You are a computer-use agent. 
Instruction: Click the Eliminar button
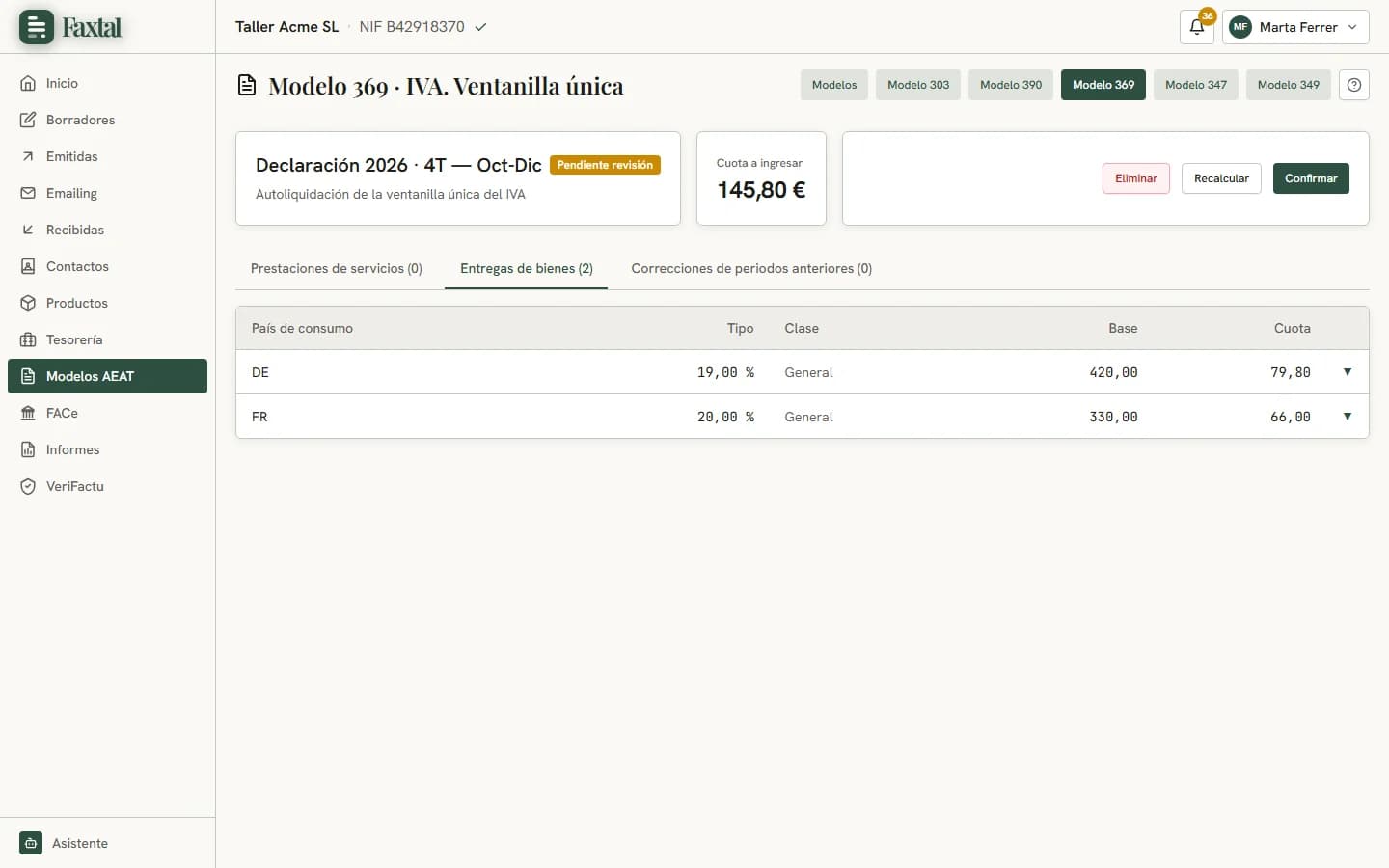click(1136, 178)
